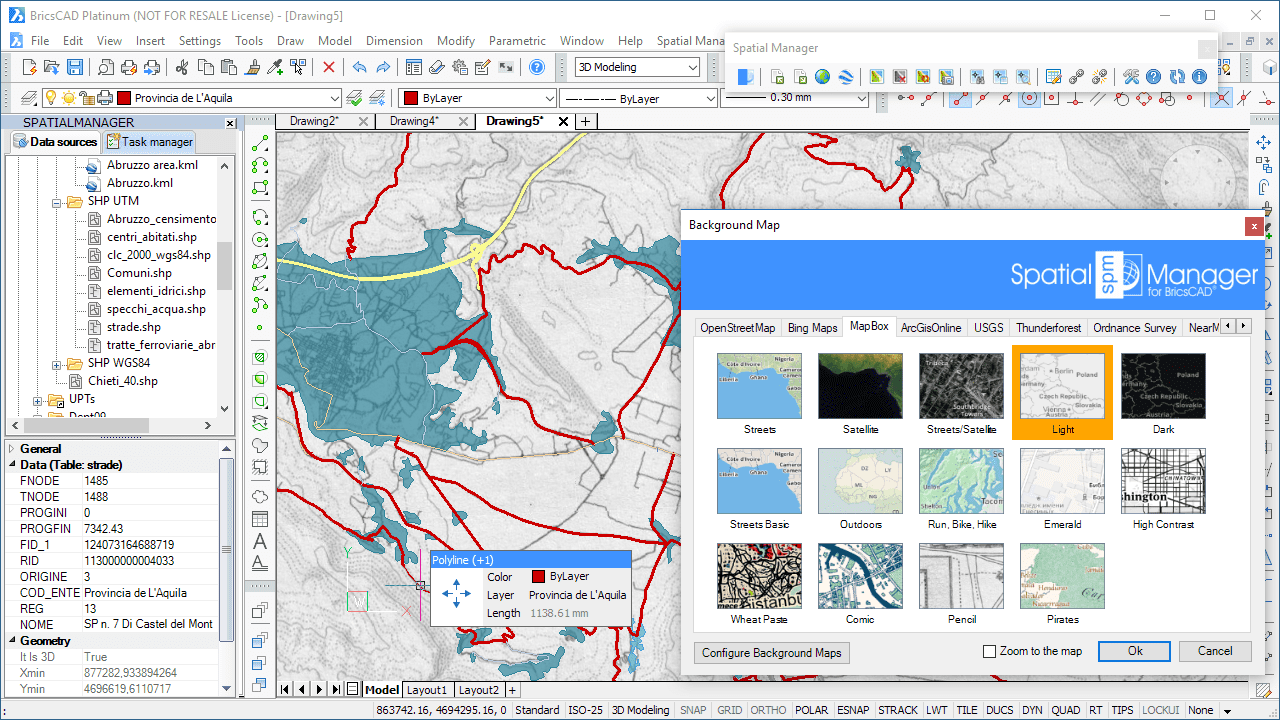Click the Cut scissors icon

pos(181,67)
